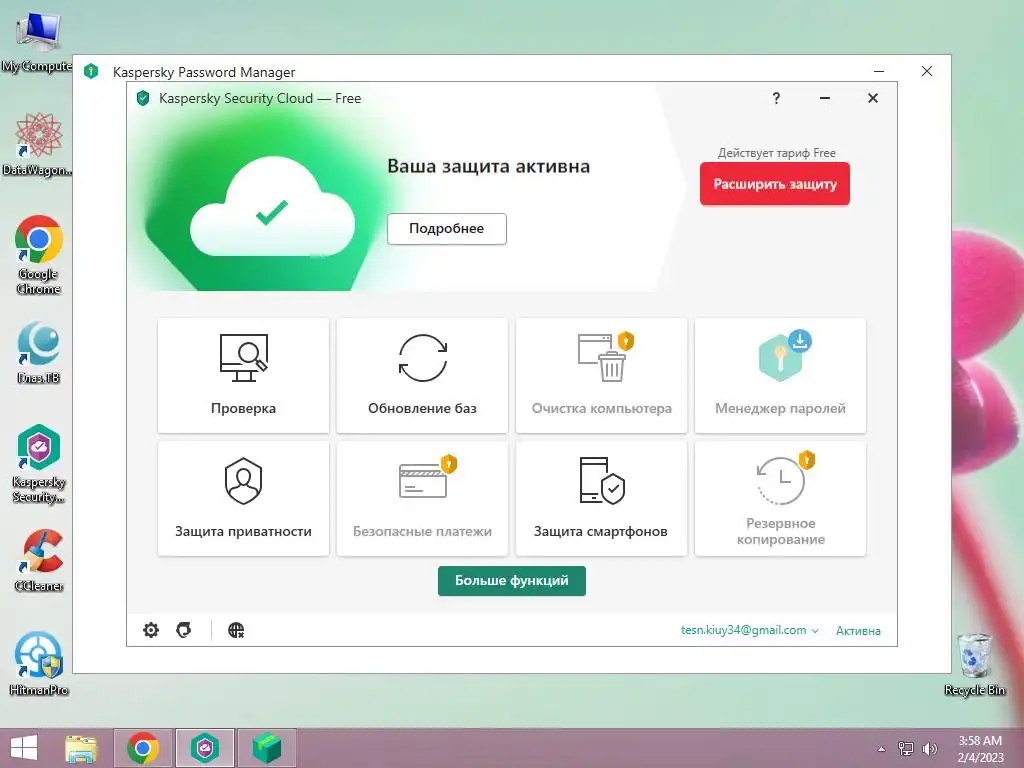
Task: Open Менеджер паролей tile
Action: pos(780,375)
